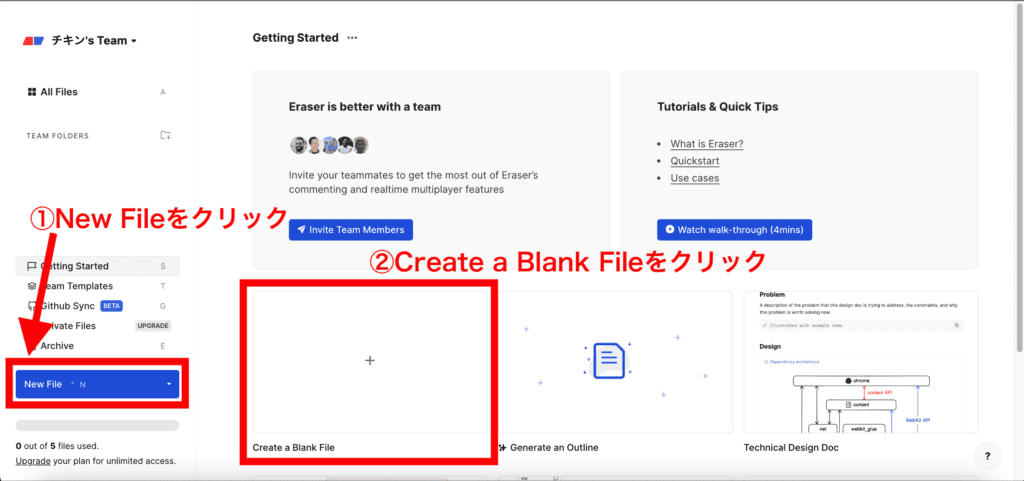Select Getting Started in sidebar

pos(97,266)
